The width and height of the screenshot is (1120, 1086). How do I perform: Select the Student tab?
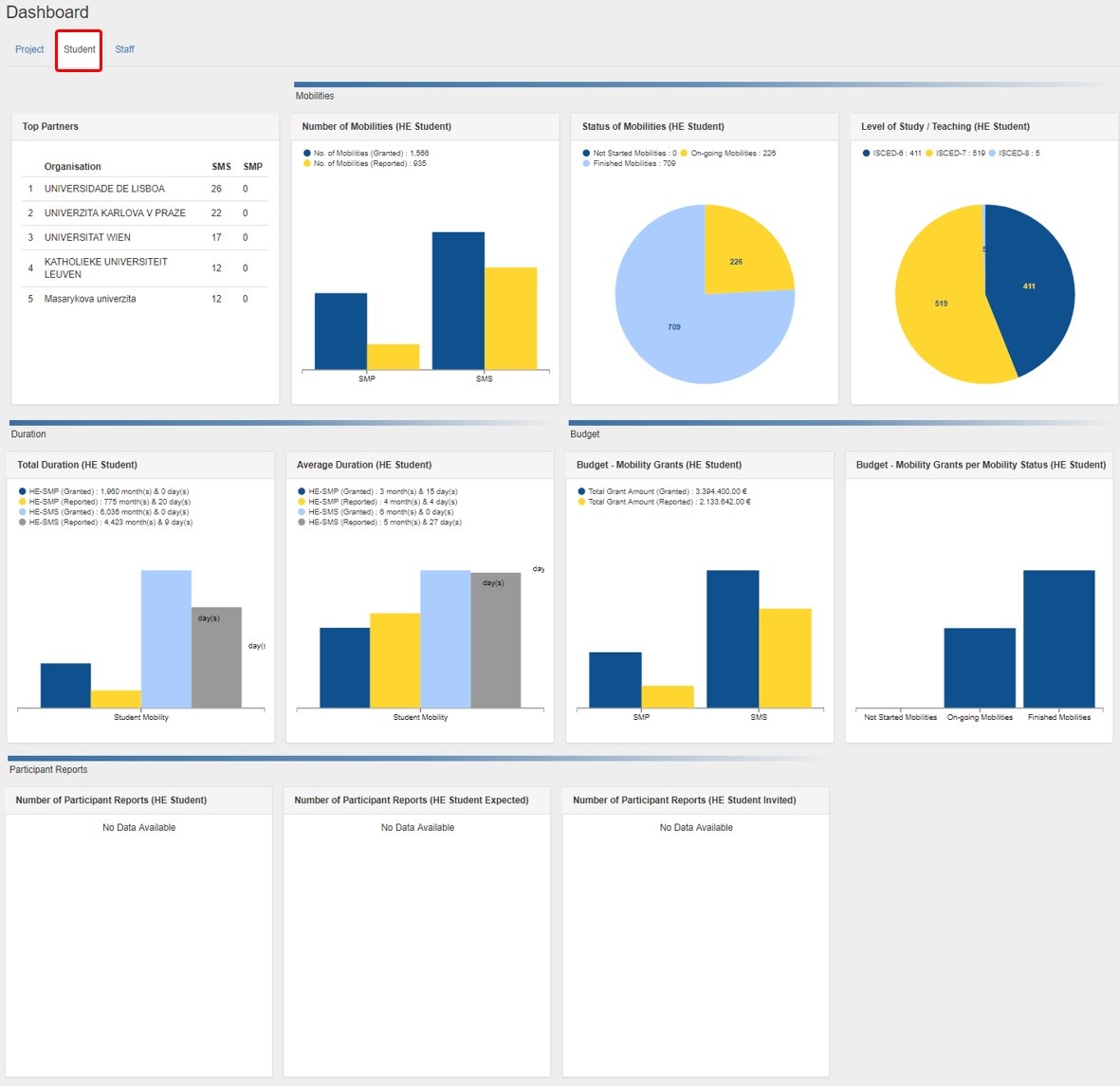80,49
